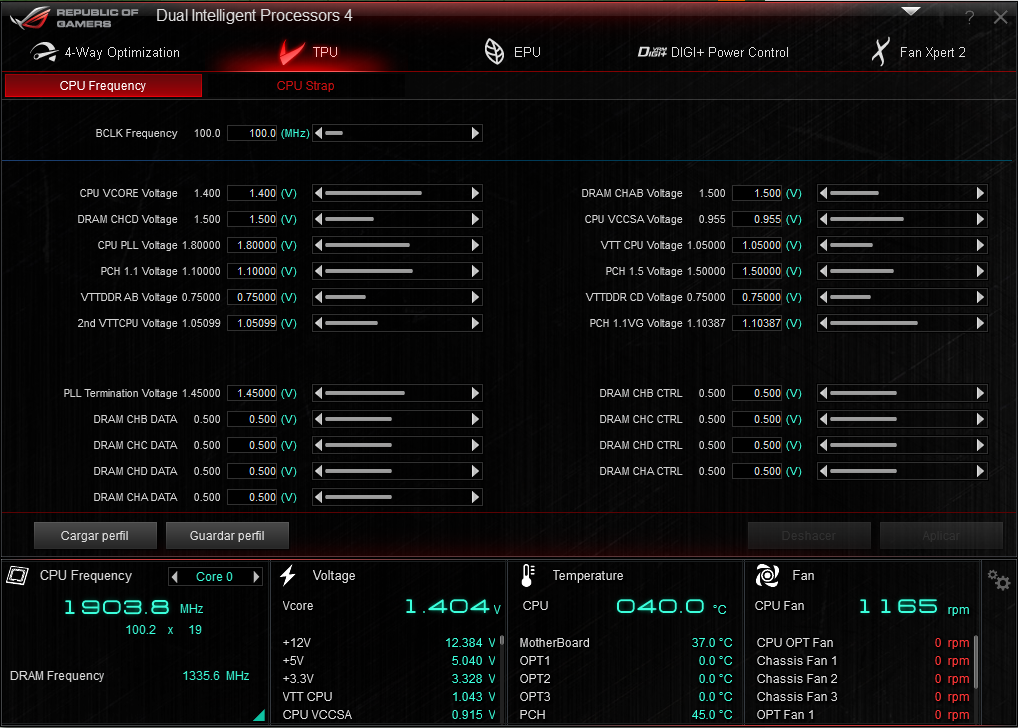This screenshot has height=728, width=1018.
Task: Click Guardar perfil button
Action: coord(227,536)
